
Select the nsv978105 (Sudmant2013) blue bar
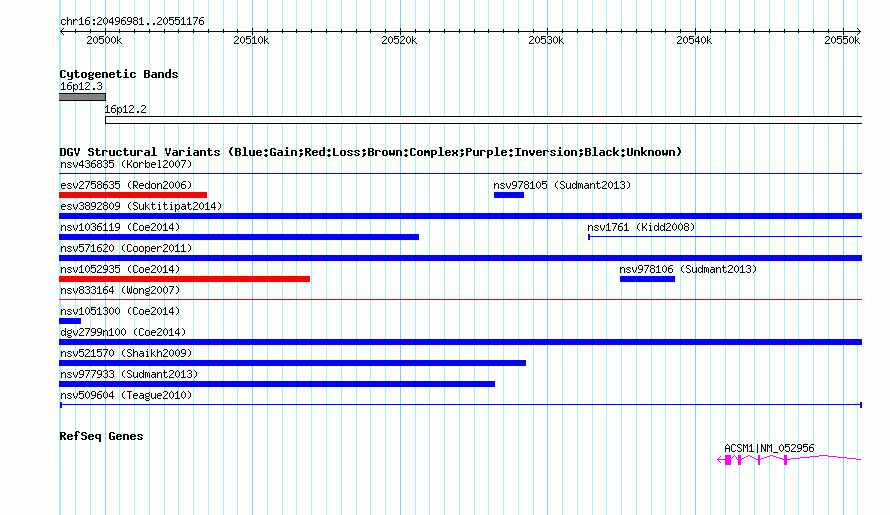509,195
